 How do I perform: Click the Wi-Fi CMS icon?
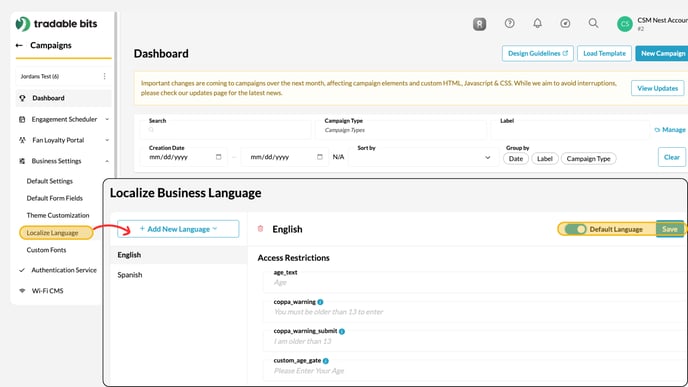click(x=22, y=290)
